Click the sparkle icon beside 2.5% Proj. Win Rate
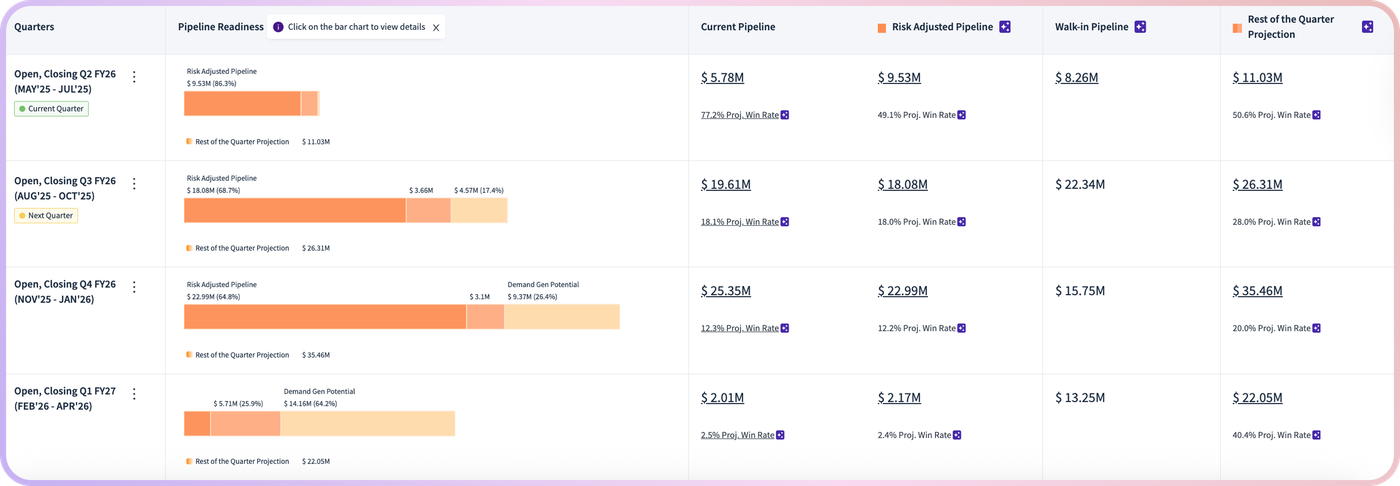The height and width of the screenshot is (486, 1400). pos(780,435)
